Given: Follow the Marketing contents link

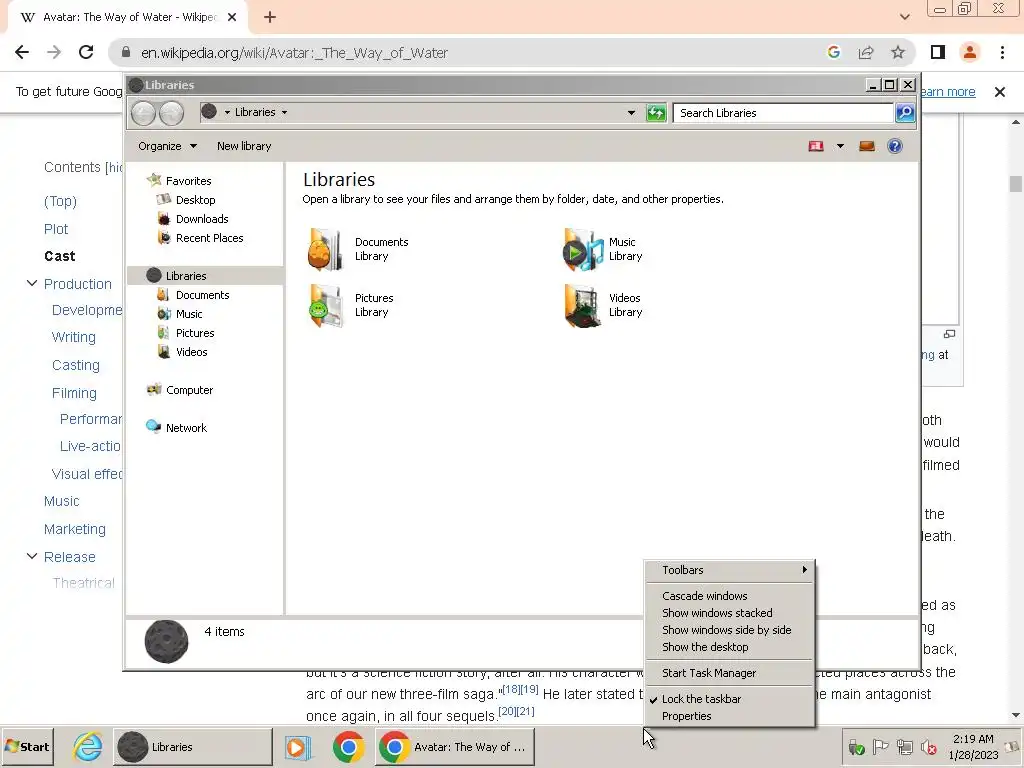Looking at the screenshot, I should (x=74, y=529).
